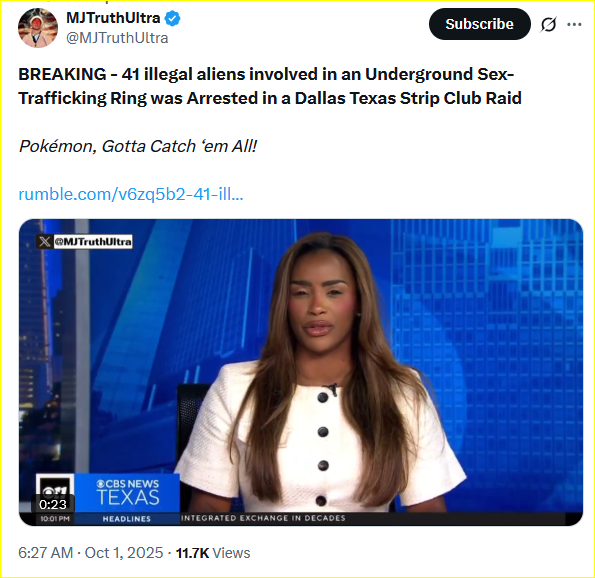The width and height of the screenshot is (595, 578).
Task: Click the channel 11 station logo
Action: [55, 491]
